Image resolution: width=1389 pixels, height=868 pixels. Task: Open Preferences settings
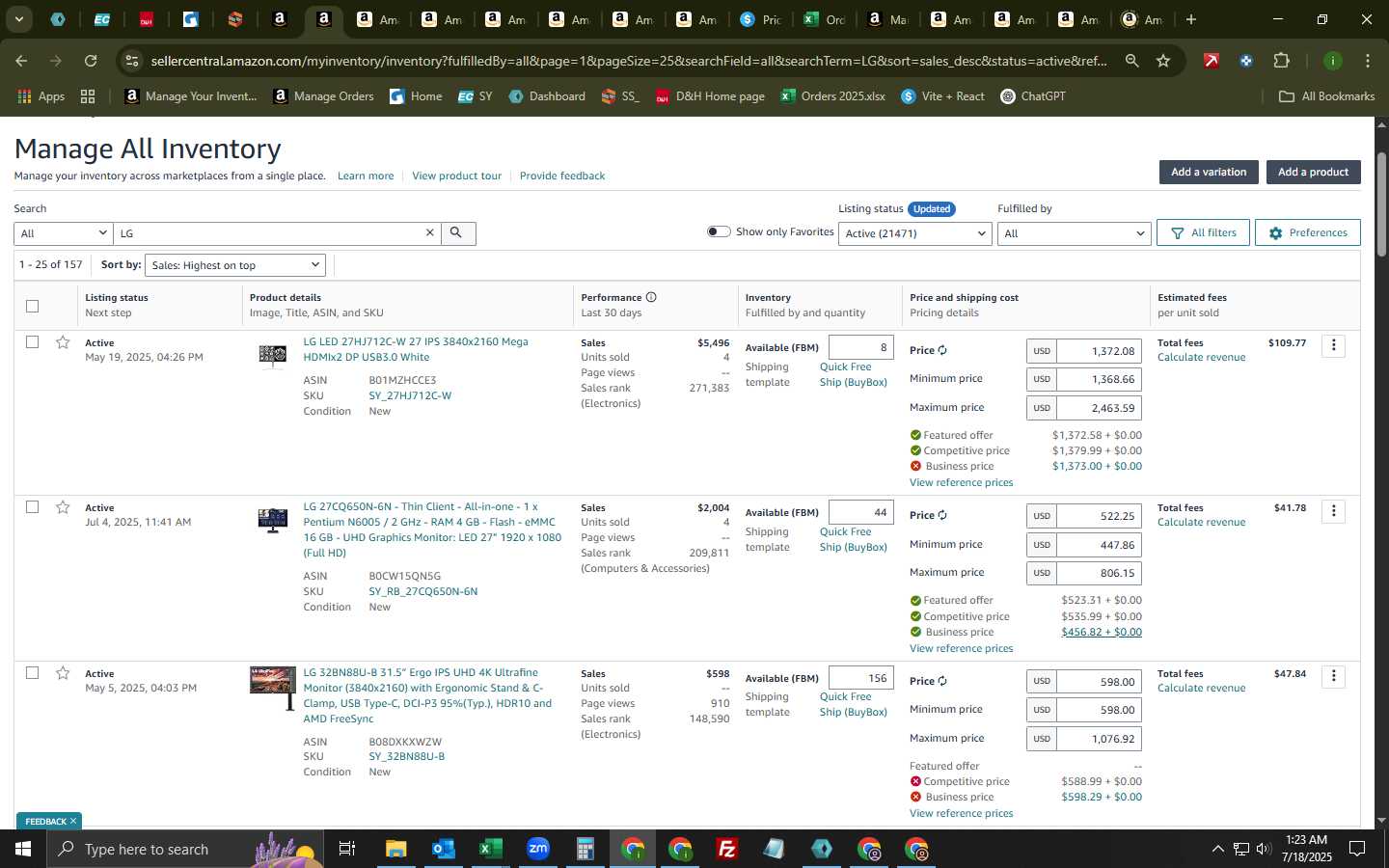pos(1308,232)
